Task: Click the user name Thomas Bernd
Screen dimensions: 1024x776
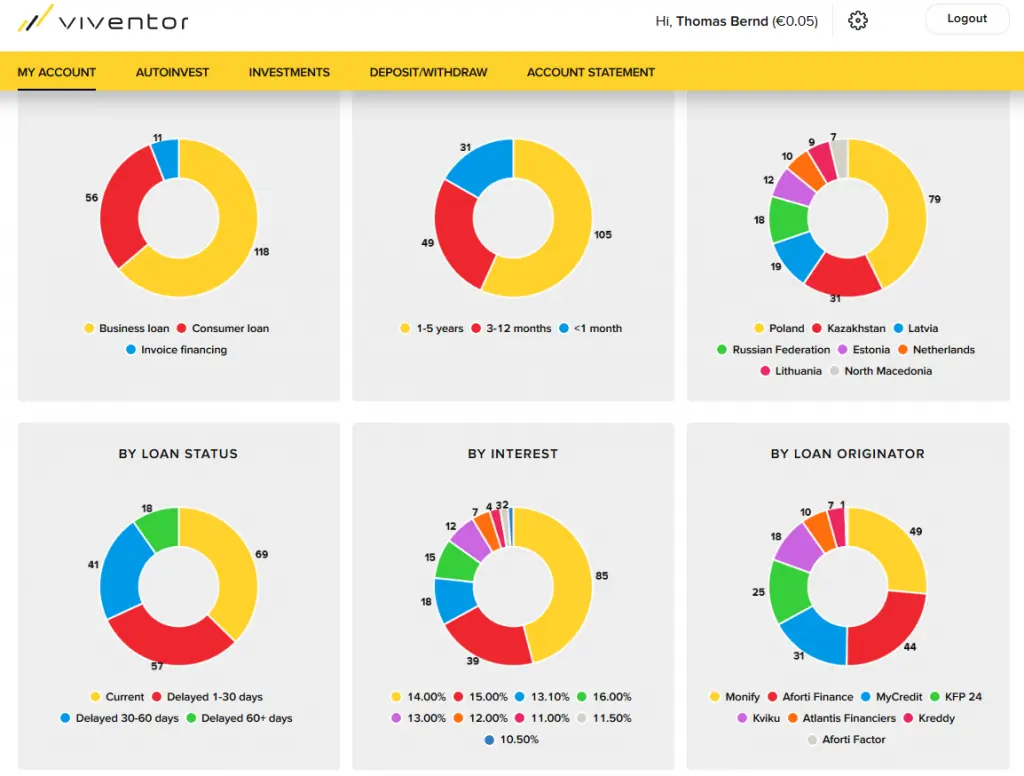Action: click(722, 22)
